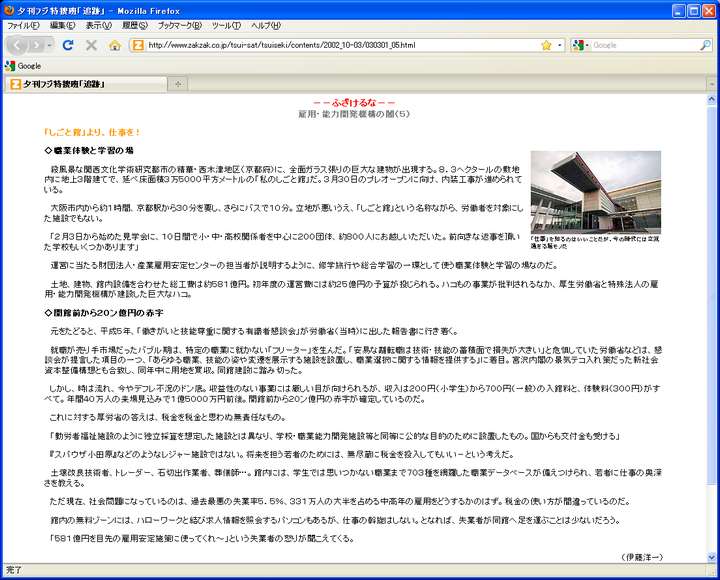Open the new tab plus button
This screenshot has height=580, width=720.
tap(178, 84)
